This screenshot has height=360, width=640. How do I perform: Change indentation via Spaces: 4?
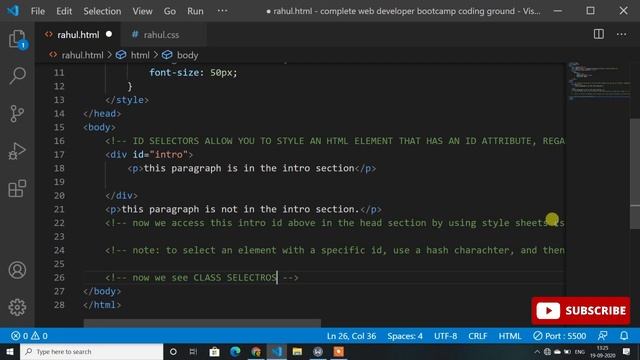(405, 336)
